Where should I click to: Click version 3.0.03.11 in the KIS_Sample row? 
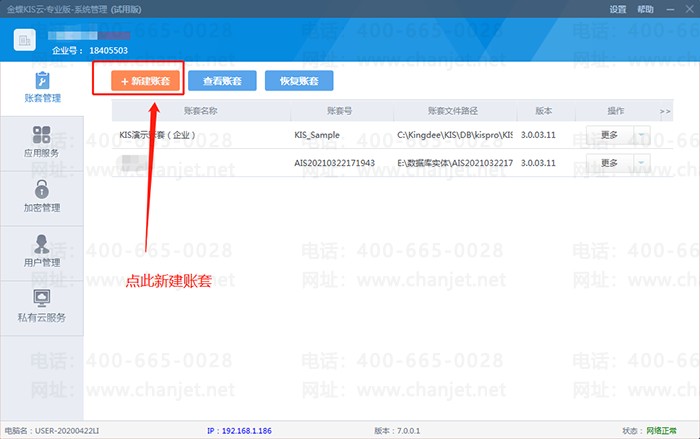tap(538, 135)
